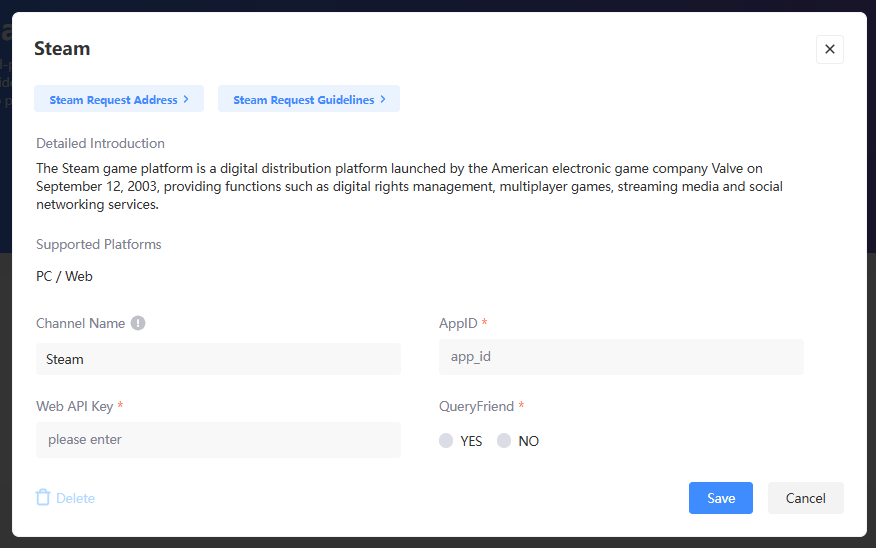Select the YES radio button for QueryFriend
Screen dimensions: 876x548
tap(446, 441)
